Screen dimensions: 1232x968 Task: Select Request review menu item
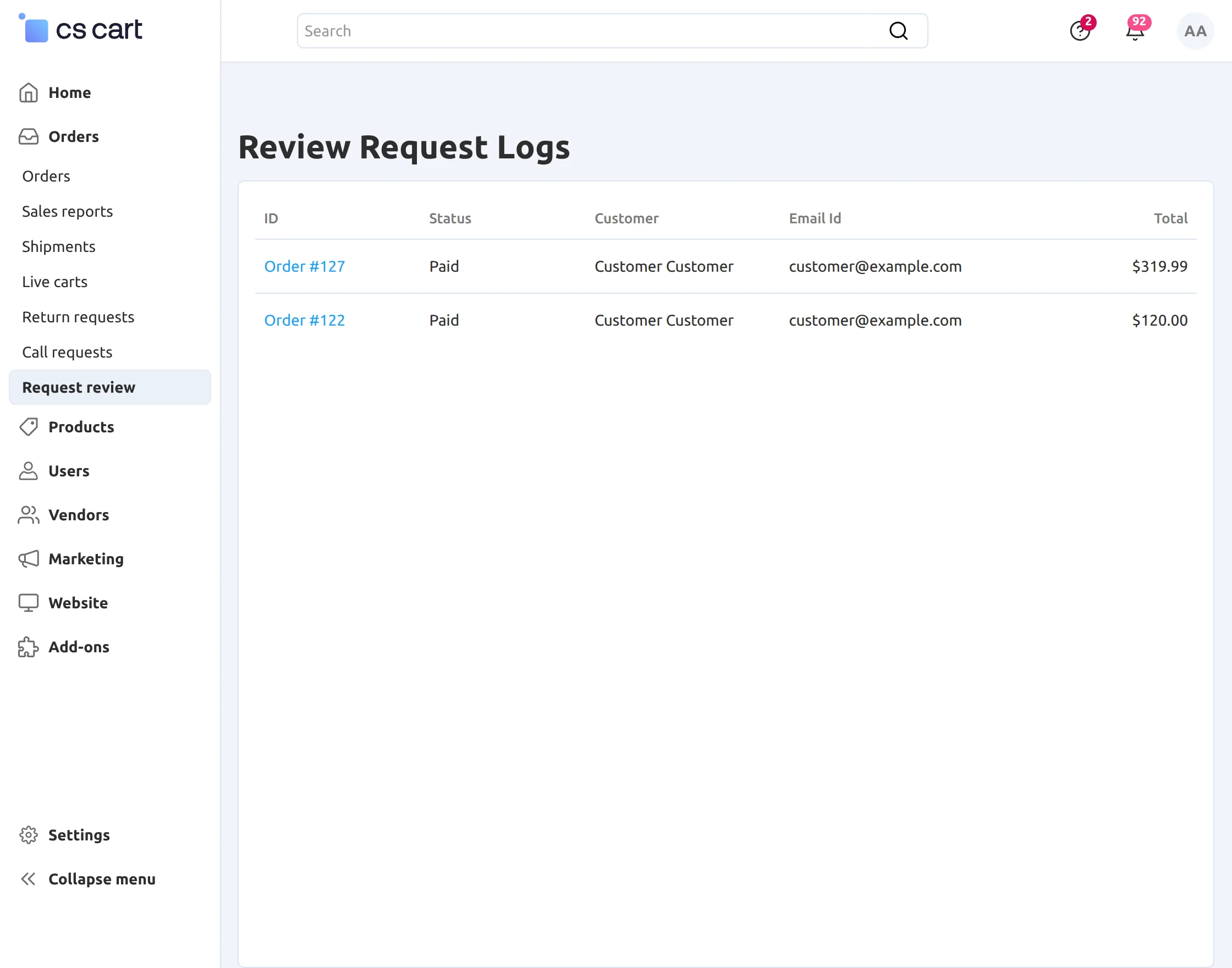tap(110, 387)
